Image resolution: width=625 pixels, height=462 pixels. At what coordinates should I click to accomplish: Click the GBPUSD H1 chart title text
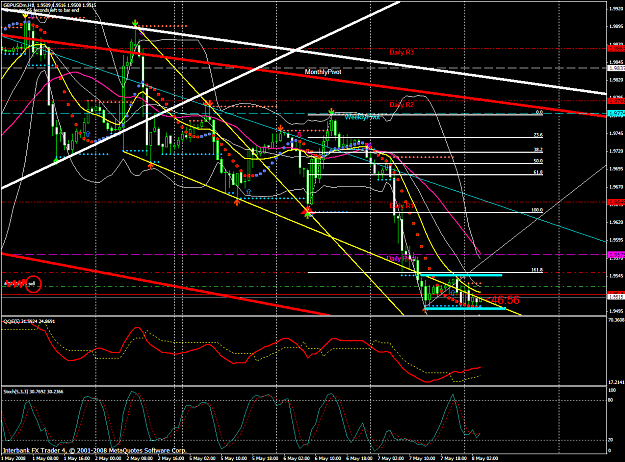point(49,5)
